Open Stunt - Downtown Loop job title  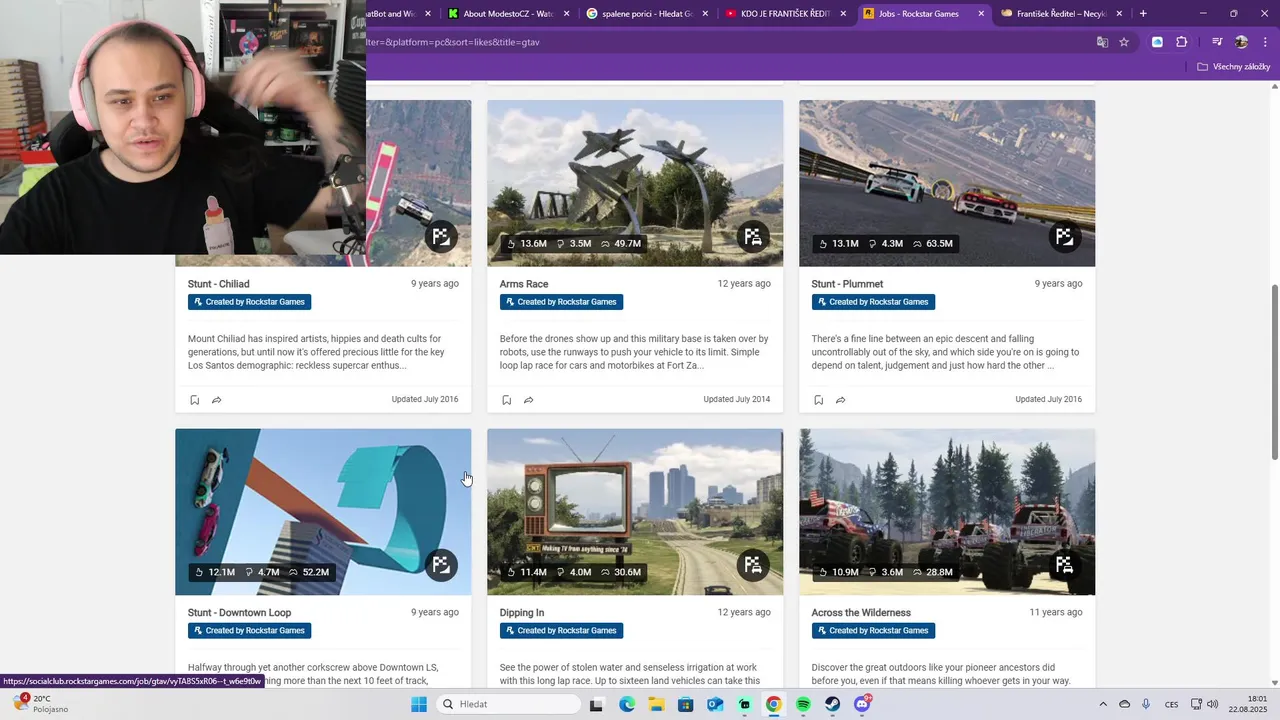pos(240,613)
